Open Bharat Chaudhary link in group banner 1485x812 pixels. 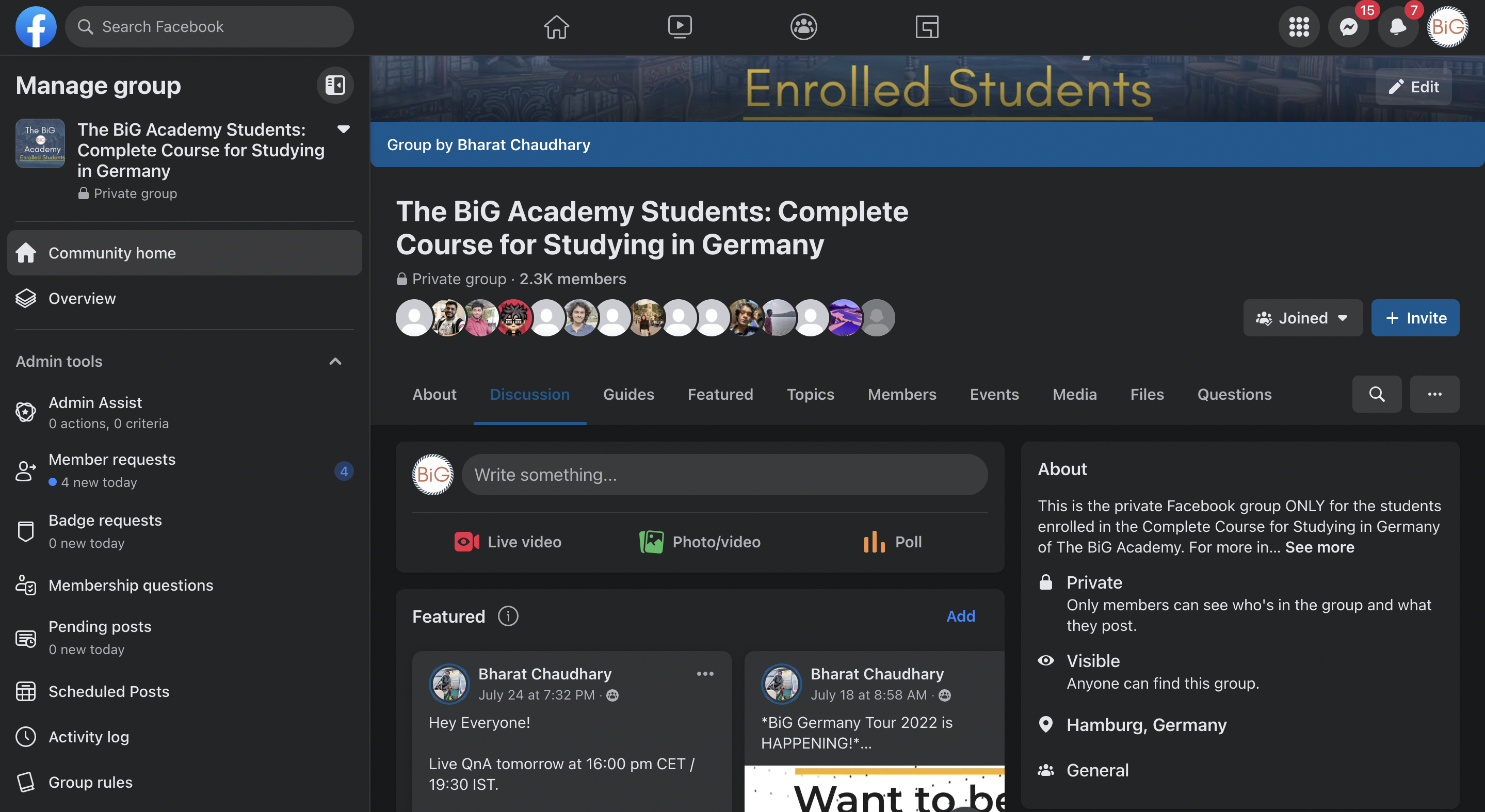(523, 144)
